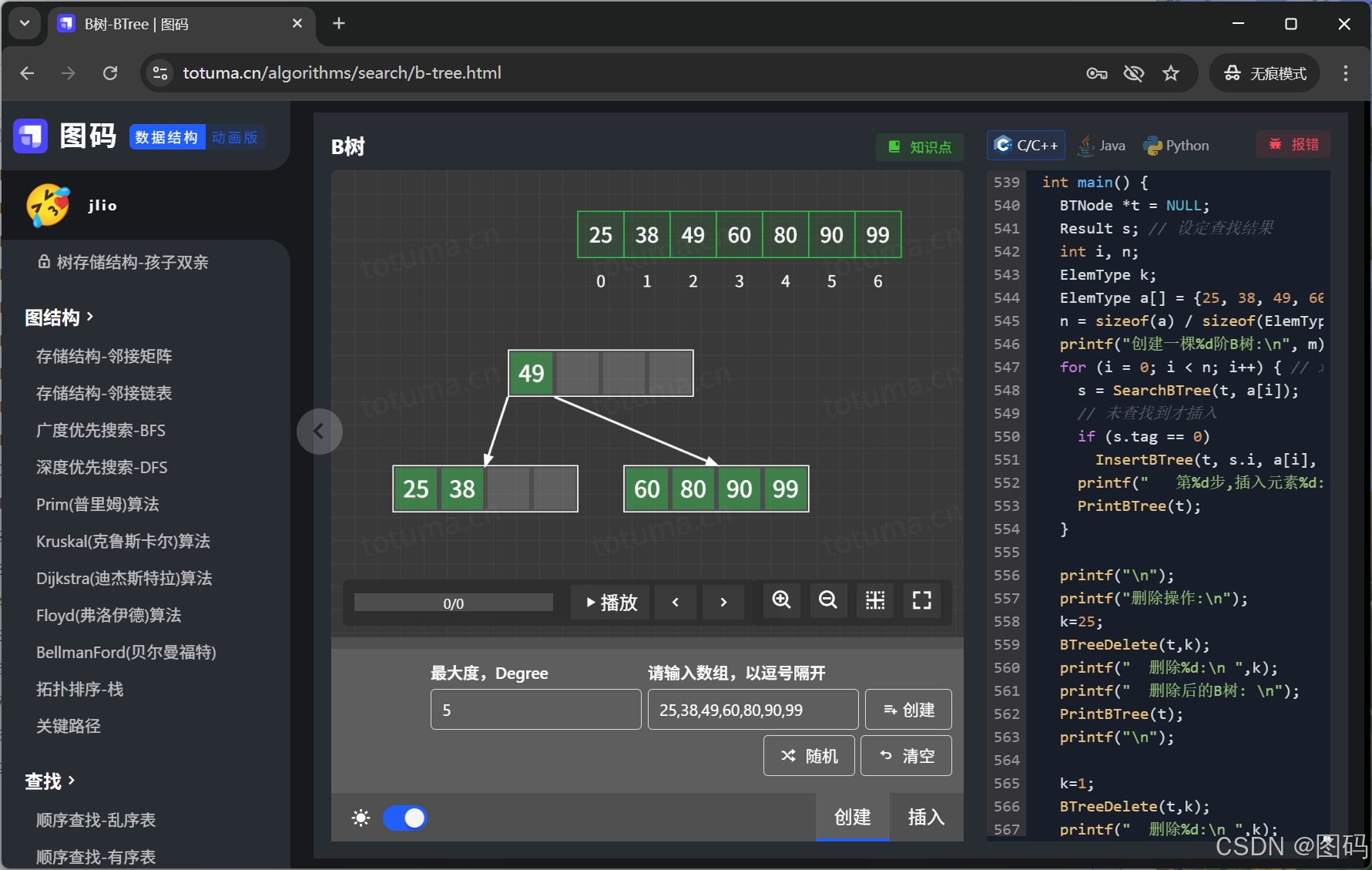Enter fullscreen animation mode
1372x870 pixels.
coord(922,600)
